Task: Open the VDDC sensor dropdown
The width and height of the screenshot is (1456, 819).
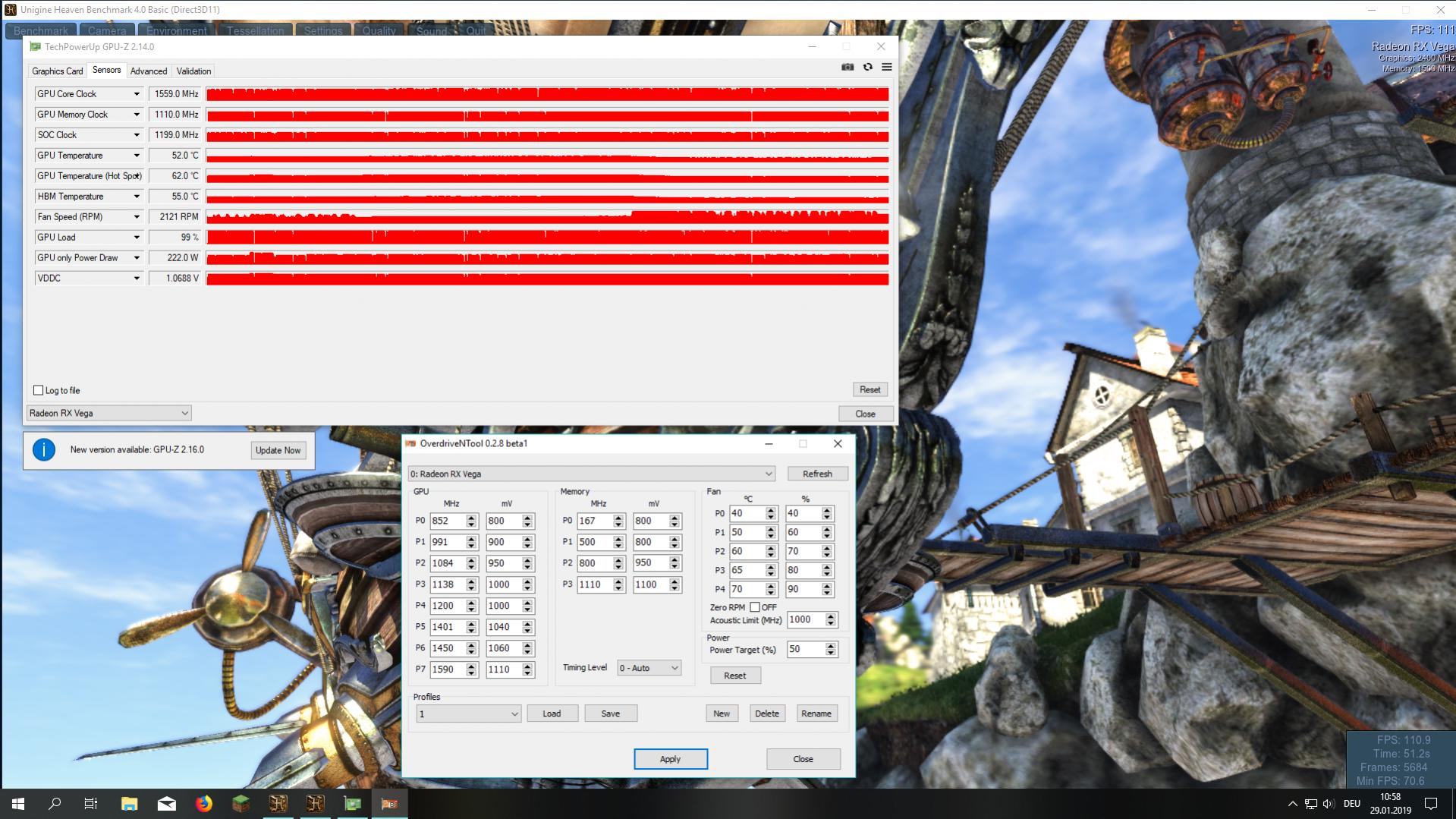Action: pos(137,279)
